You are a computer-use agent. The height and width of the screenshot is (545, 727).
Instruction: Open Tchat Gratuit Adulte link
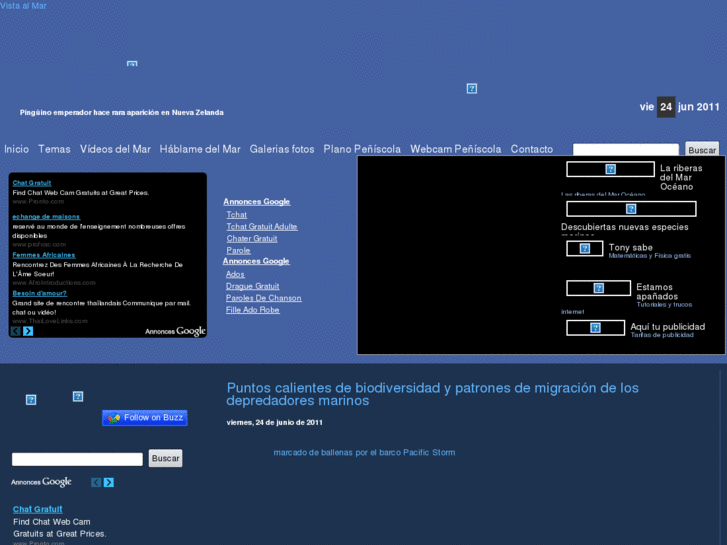262,226
